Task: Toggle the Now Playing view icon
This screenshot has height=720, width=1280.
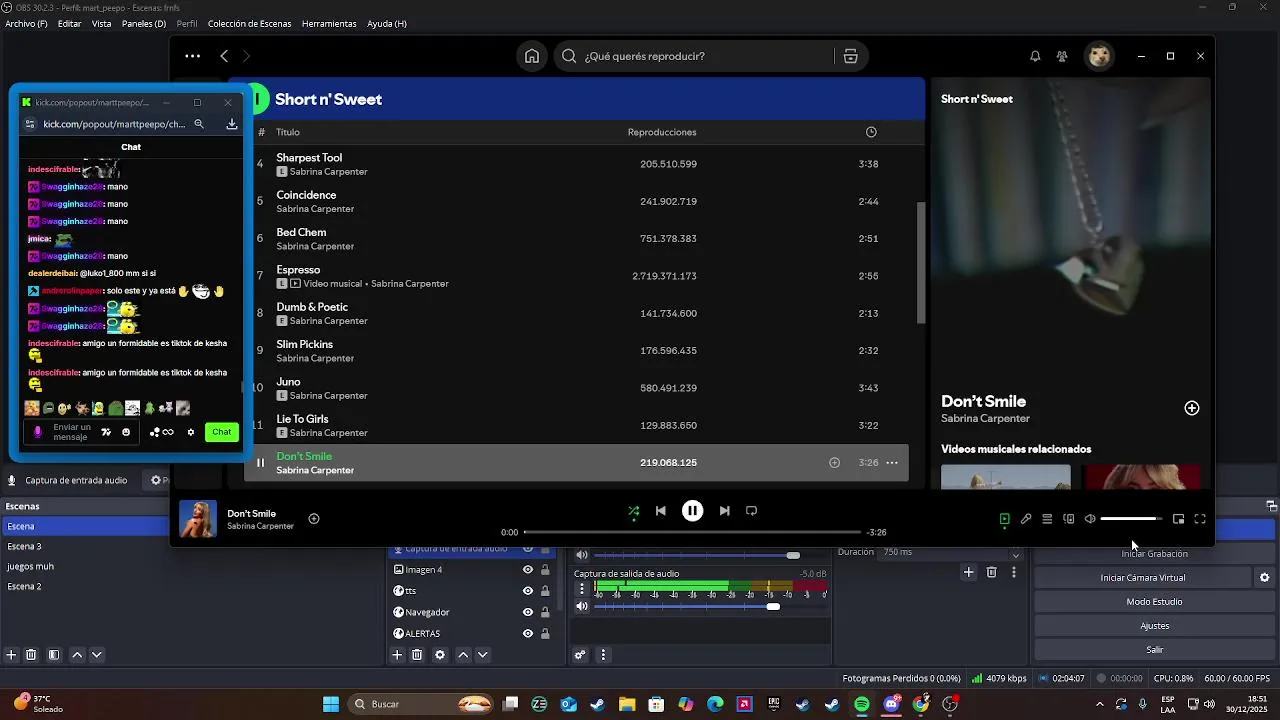Action: 1004,519
